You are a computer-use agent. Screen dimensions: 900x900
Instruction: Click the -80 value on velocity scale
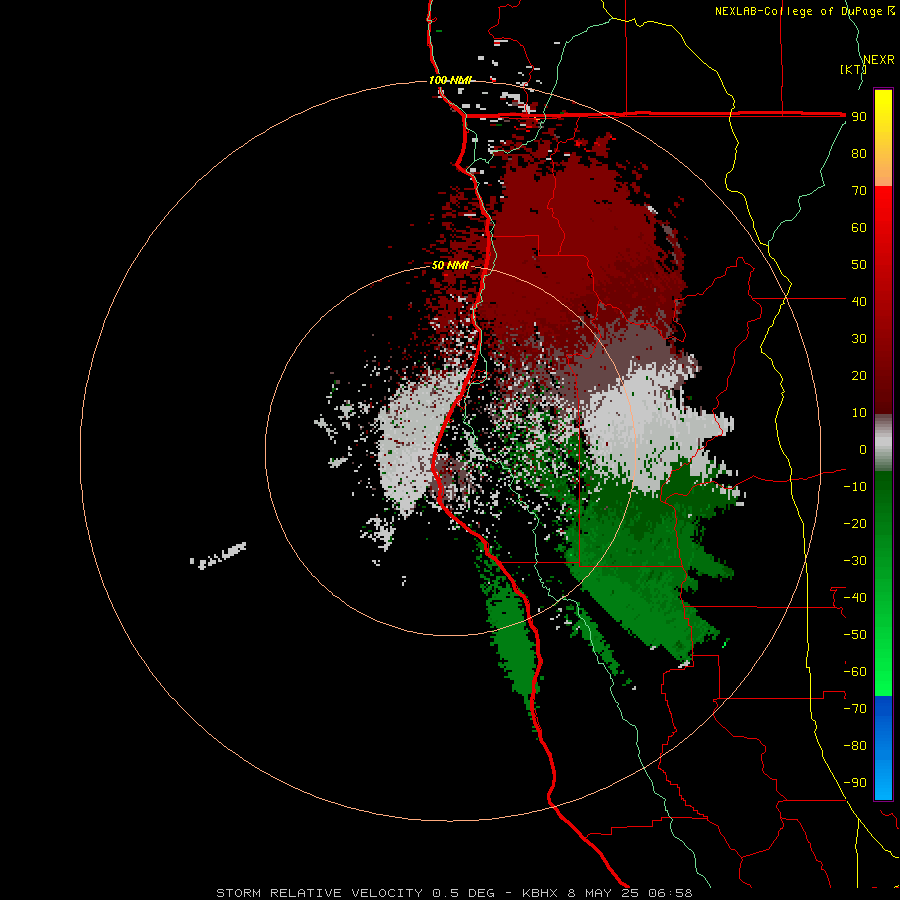tap(855, 746)
